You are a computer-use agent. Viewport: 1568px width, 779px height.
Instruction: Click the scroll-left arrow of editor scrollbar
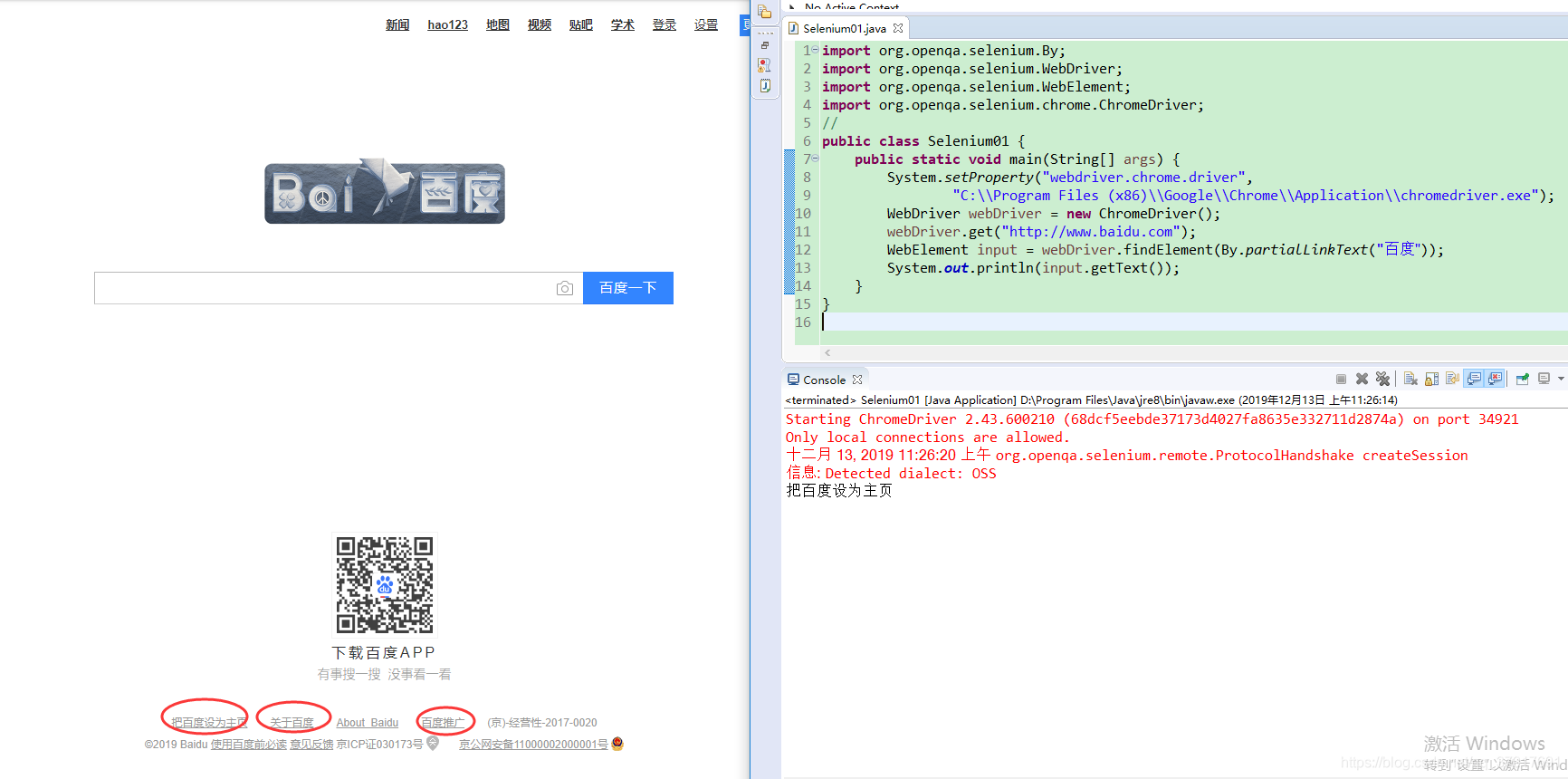pyautogui.click(x=827, y=352)
